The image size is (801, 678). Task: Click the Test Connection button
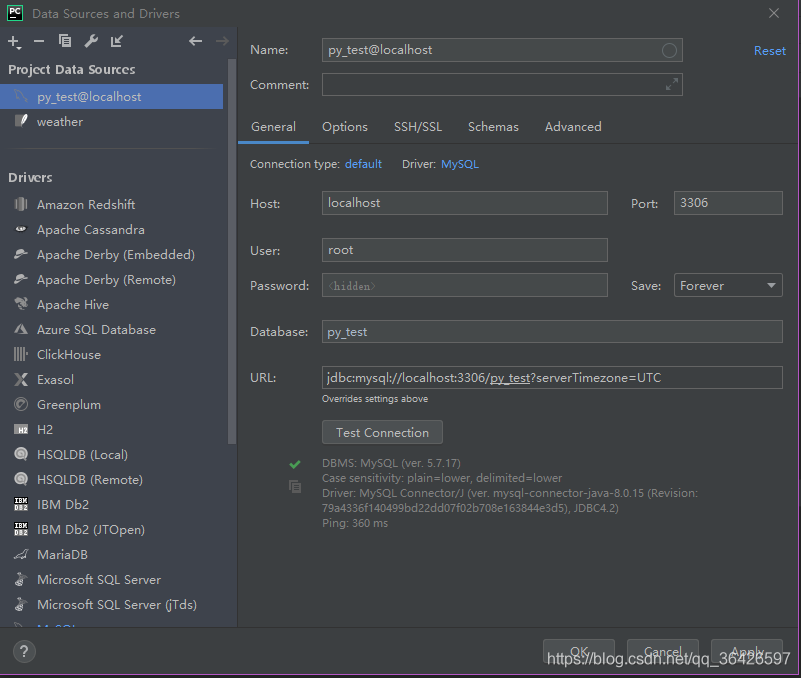point(382,432)
